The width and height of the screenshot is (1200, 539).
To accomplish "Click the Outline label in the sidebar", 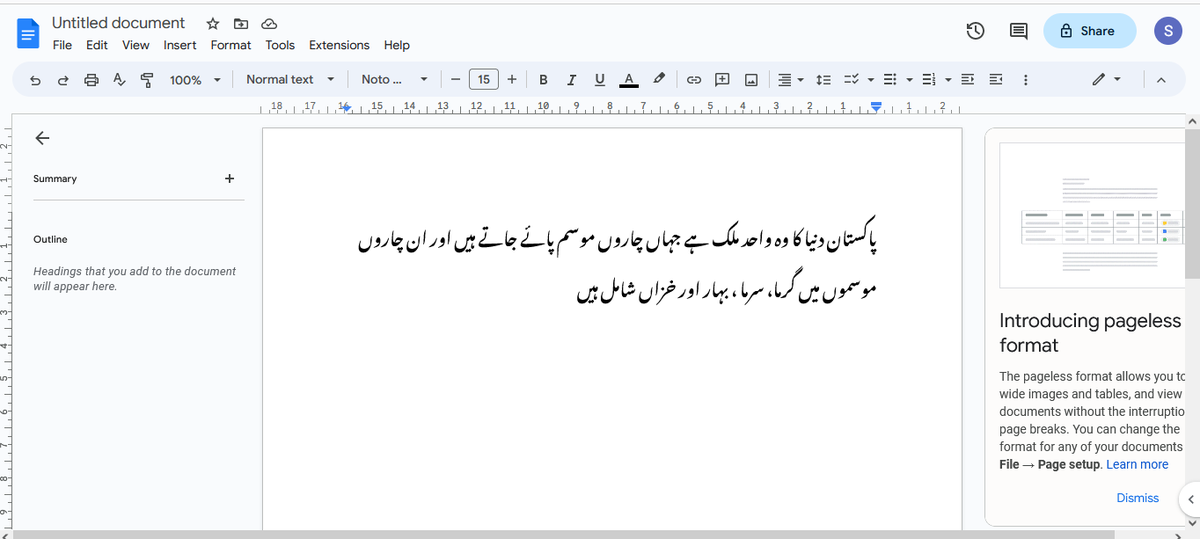I will click(x=50, y=239).
